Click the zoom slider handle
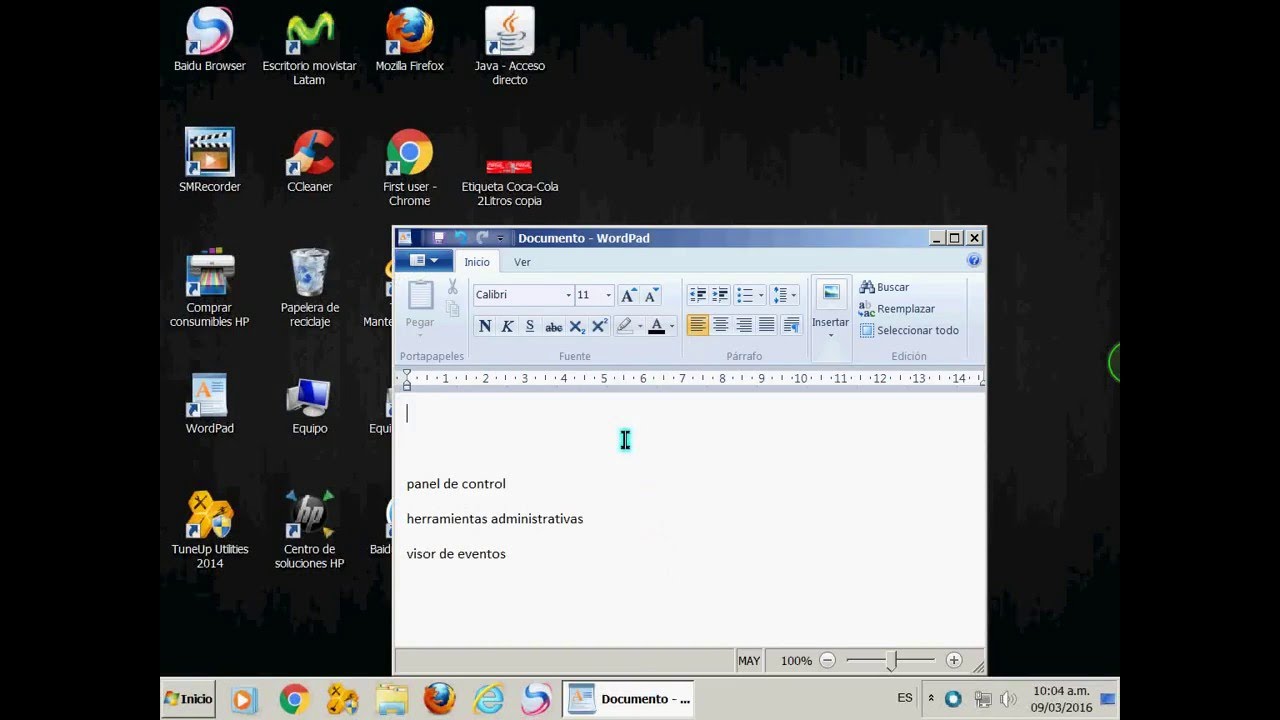This screenshot has width=1280, height=720. click(x=890, y=661)
